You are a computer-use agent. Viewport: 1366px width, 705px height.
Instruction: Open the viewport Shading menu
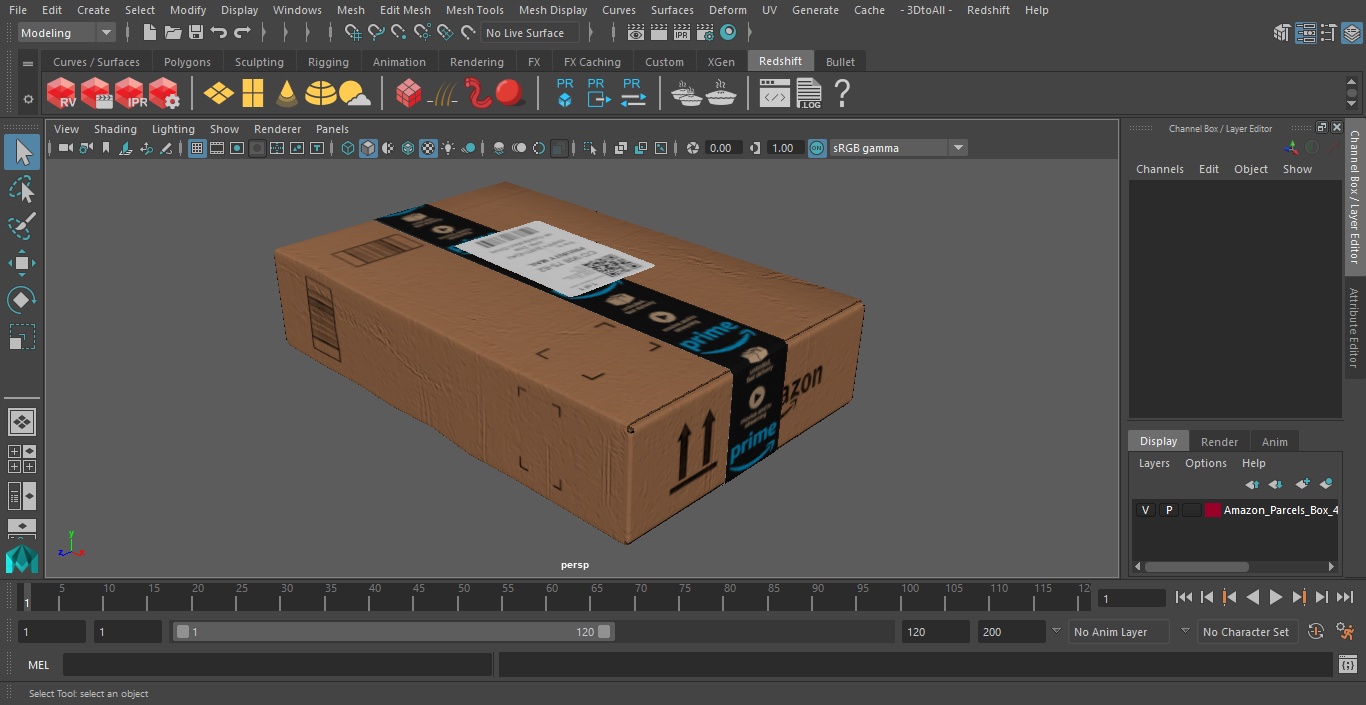(115, 129)
